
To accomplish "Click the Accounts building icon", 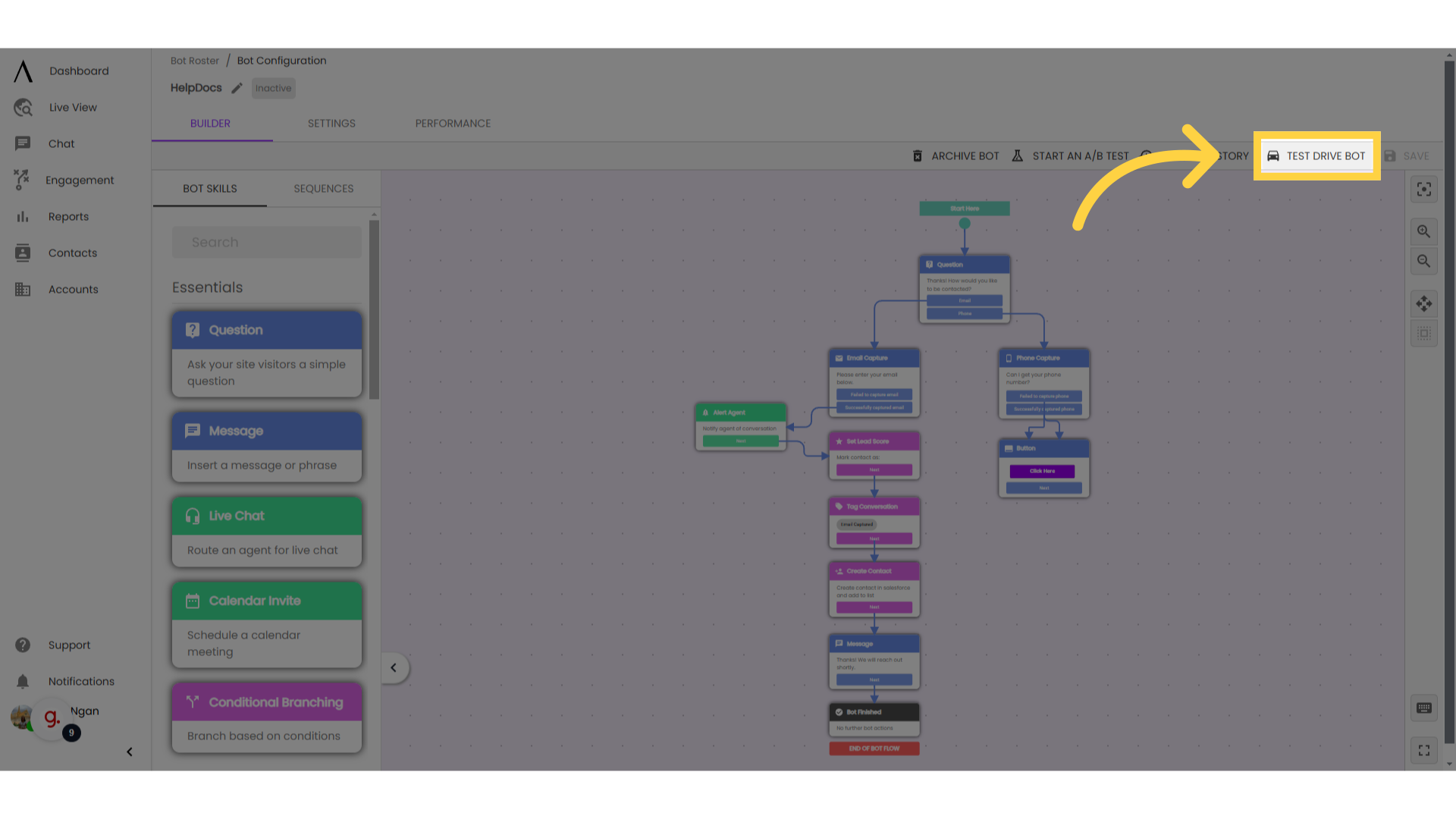I will (x=23, y=289).
